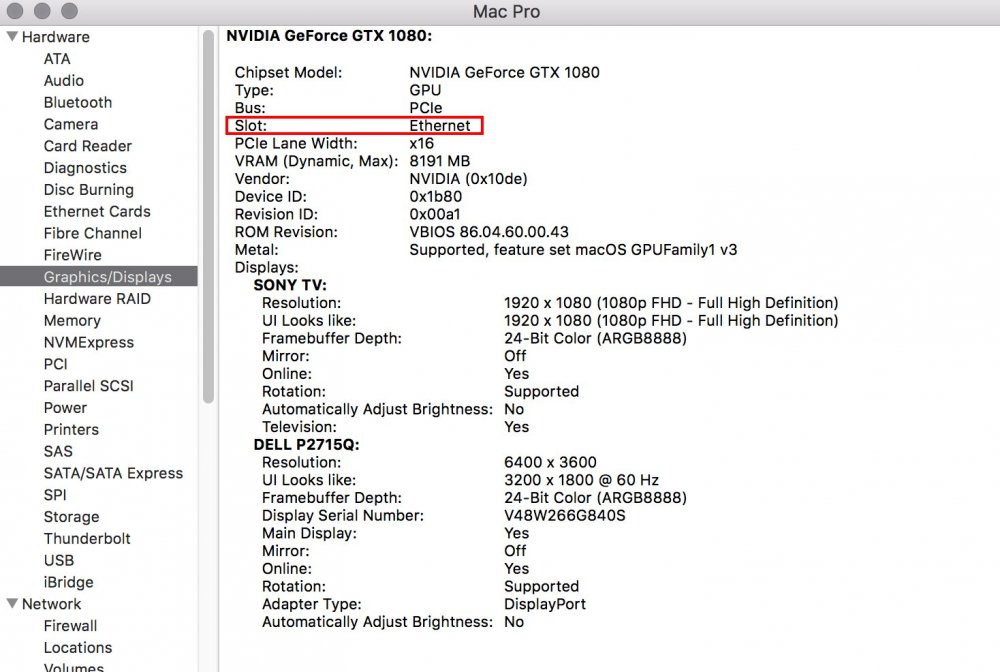
Task: Click the window zoom button
Action: tap(70, 11)
